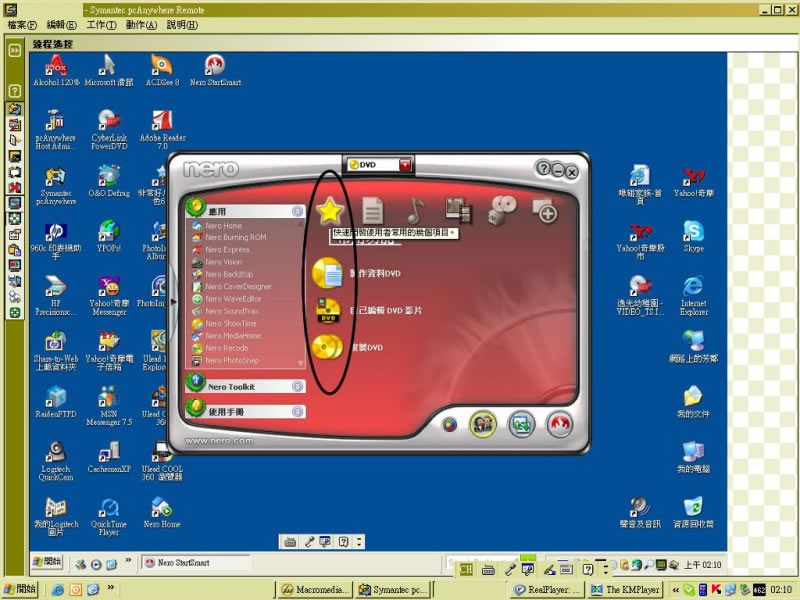This screenshot has width=800, height=600.
Task: Visit the www.nero.com link
Action: pos(219,440)
